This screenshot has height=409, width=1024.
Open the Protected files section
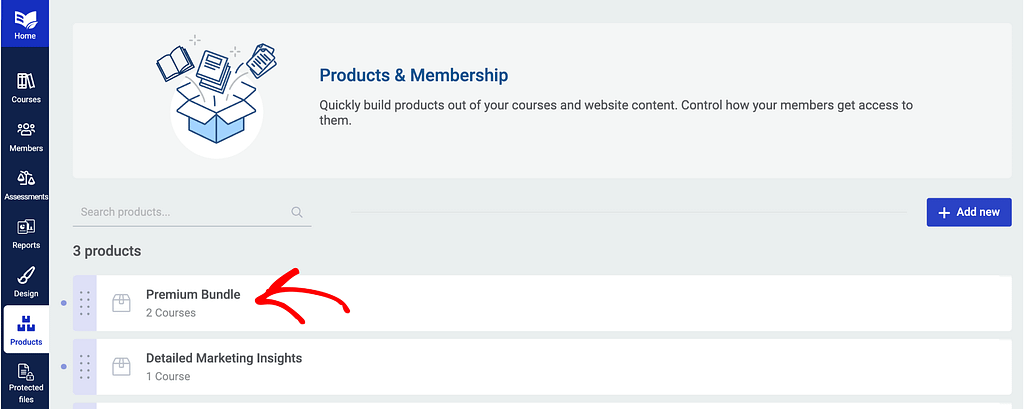[x=25, y=384]
